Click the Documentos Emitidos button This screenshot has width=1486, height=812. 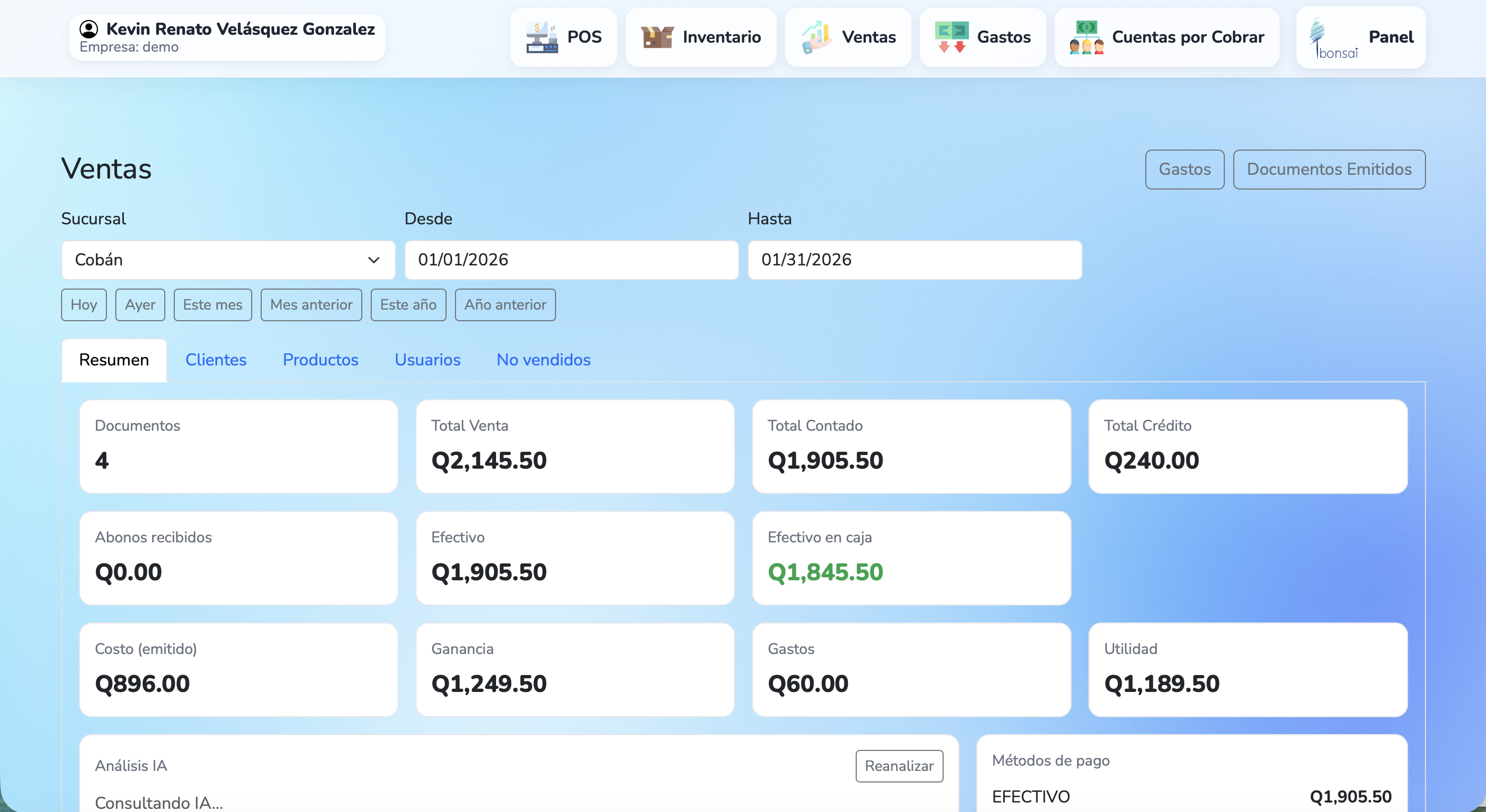pos(1329,170)
